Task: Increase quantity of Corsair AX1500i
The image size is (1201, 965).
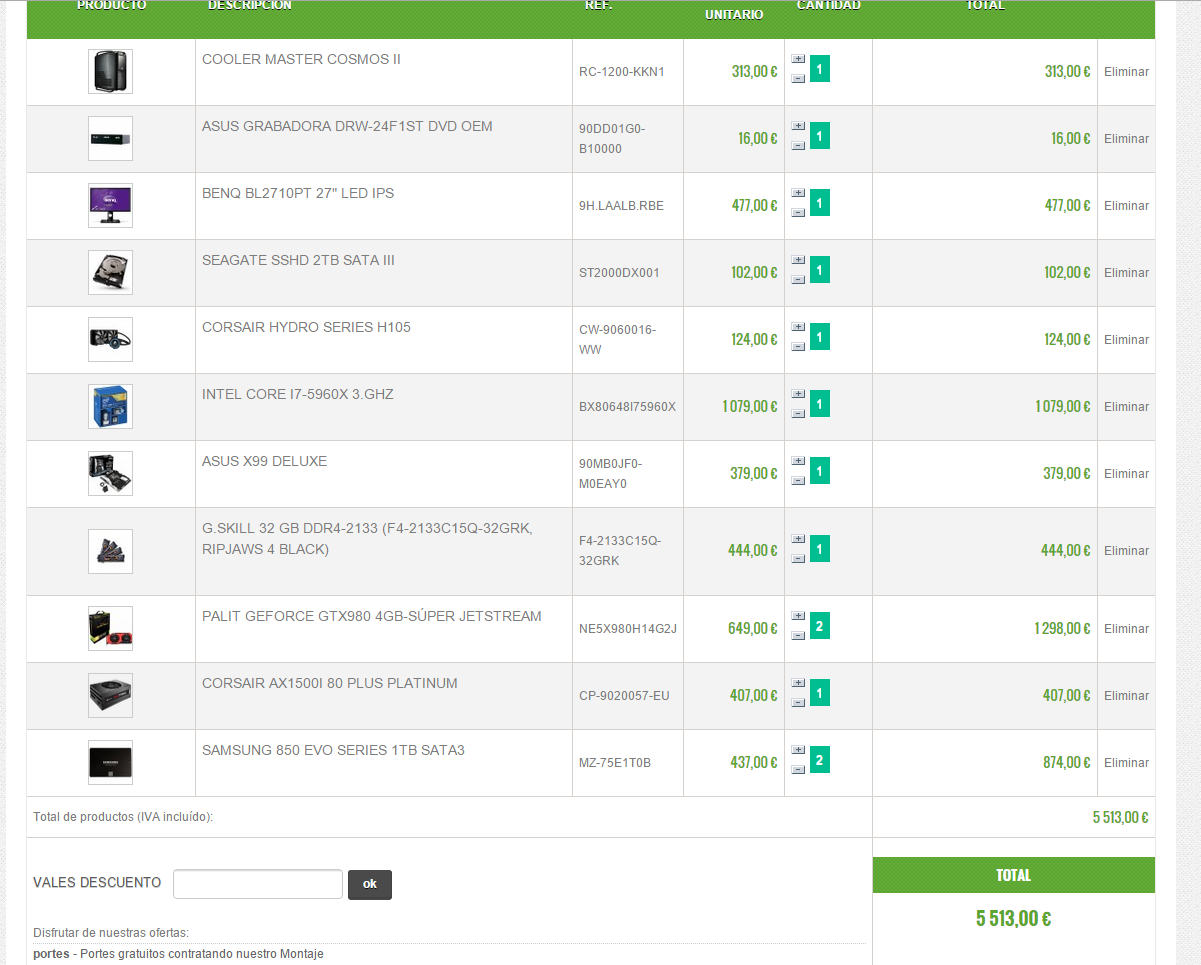Action: click(x=798, y=682)
